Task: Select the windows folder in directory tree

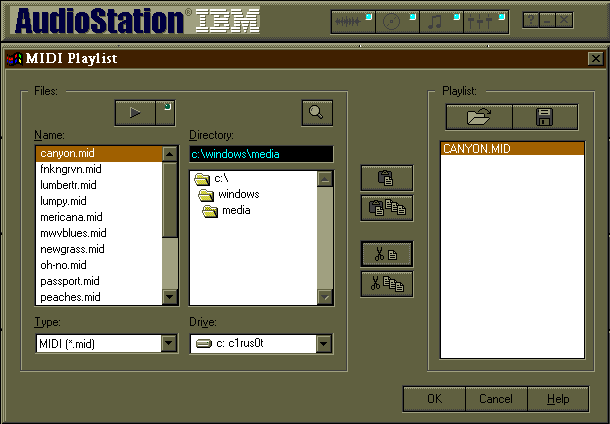Action: [238, 194]
